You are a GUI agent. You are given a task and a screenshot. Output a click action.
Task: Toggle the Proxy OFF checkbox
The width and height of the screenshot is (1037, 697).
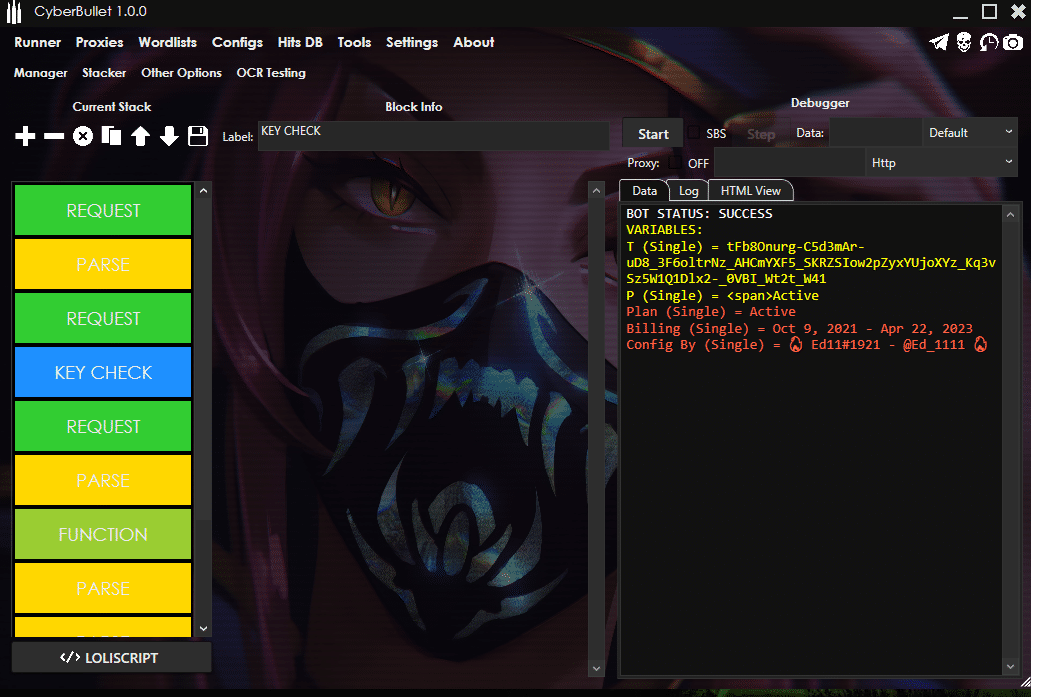(676, 163)
